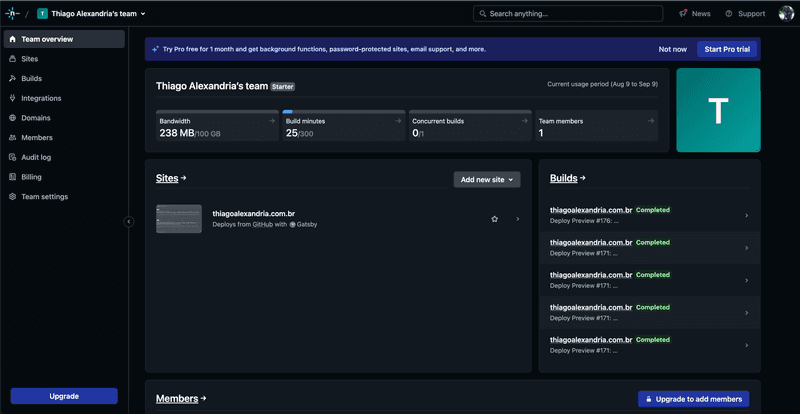Viewport: 800px width, 414px height.
Task: Click the large teal T team avatar
Action: 718,110
